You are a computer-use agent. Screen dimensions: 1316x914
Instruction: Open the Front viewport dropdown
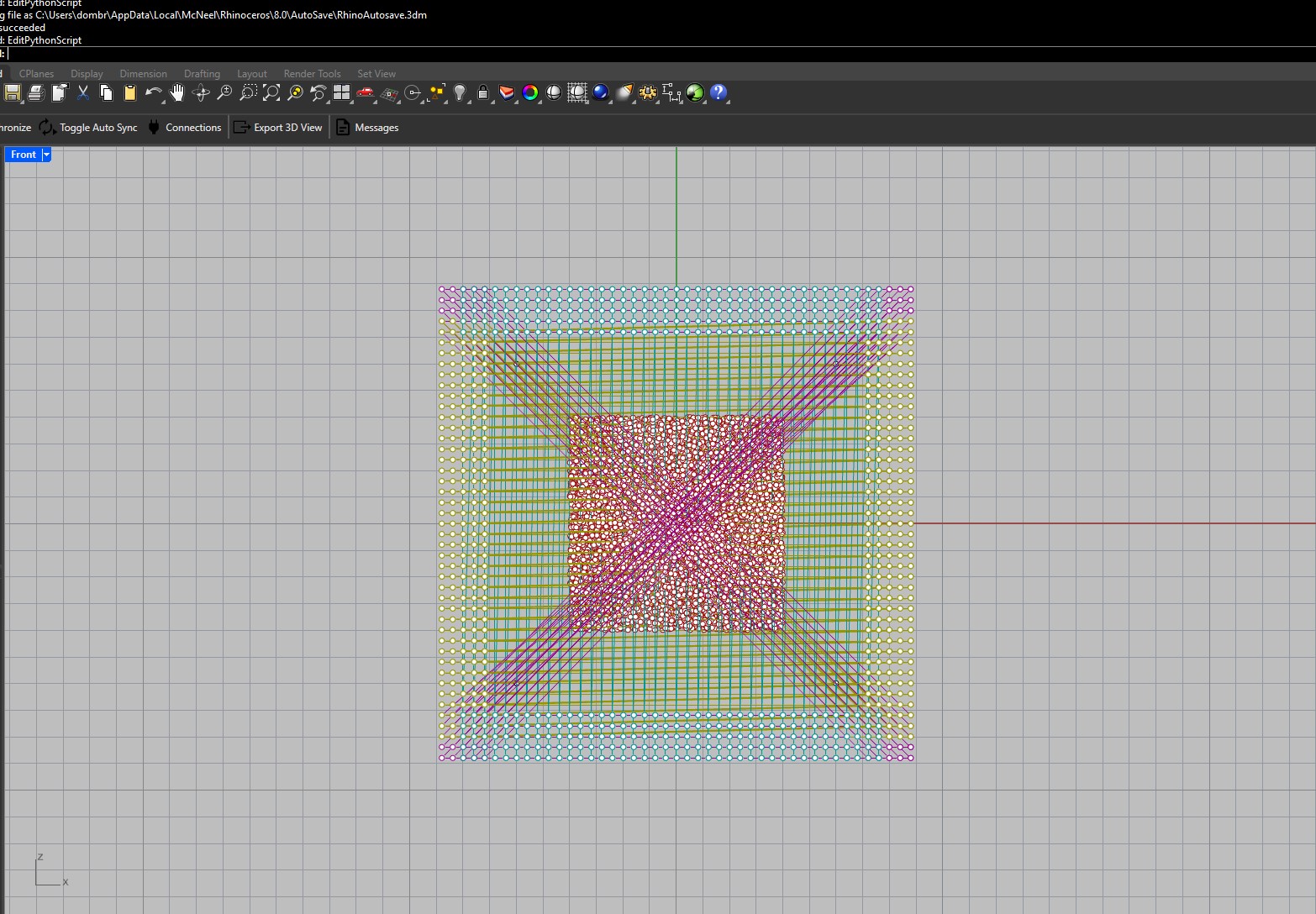pos(45,154)
